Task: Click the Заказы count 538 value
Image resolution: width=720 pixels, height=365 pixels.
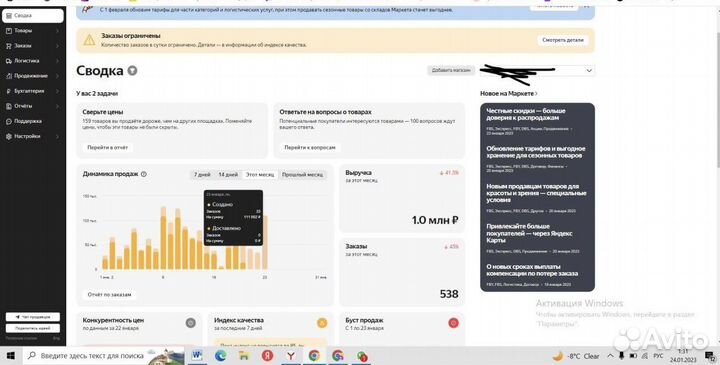Action: coord(449,294)
